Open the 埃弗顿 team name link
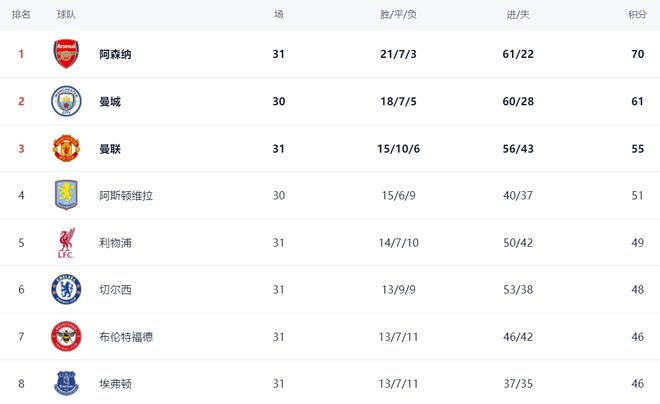660x404 pixels. [x=115, y=384]
